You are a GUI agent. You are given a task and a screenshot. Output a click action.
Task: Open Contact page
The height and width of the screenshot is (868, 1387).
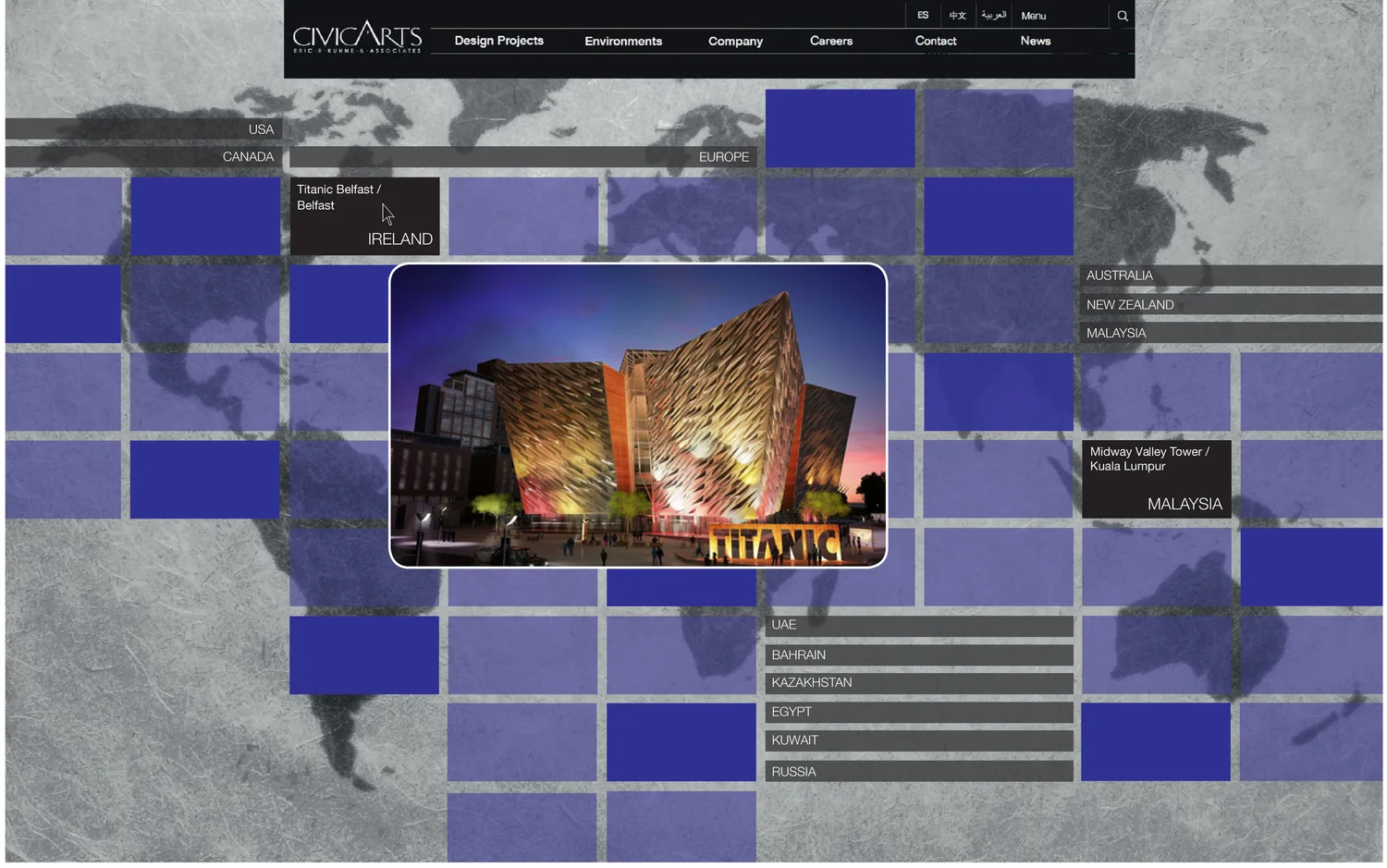pyautogui.click(x=936, y=41)
